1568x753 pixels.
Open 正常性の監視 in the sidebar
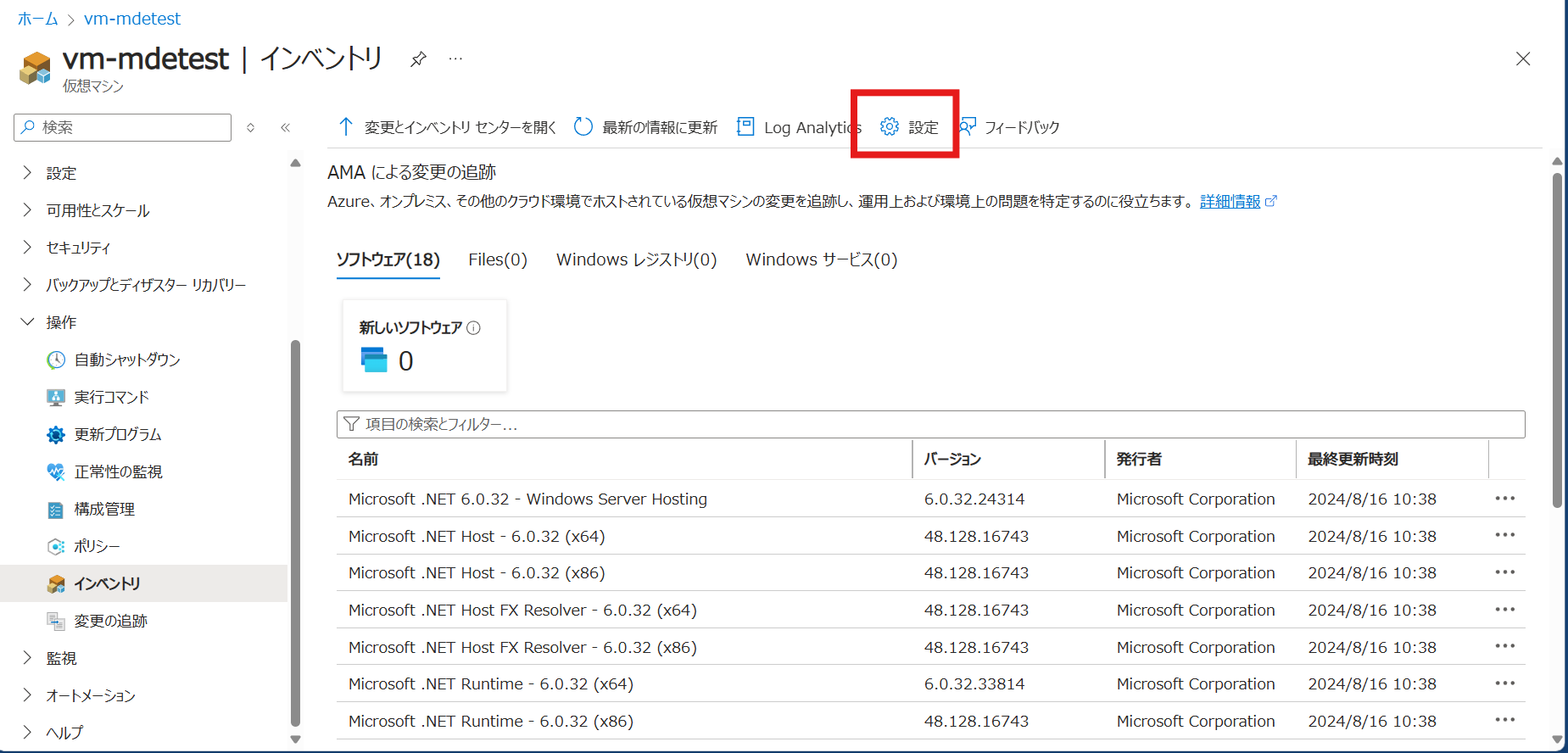pyautogui.click(x=118, y=471)
